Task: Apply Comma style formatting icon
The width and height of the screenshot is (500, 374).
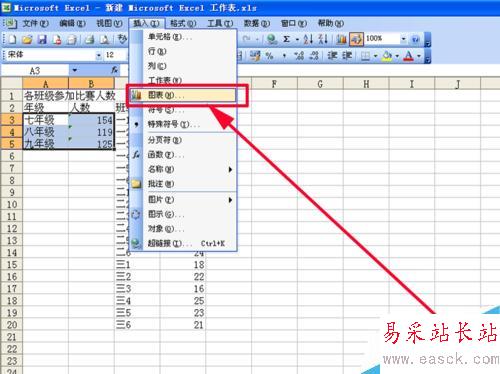Action: pos(284,56)
